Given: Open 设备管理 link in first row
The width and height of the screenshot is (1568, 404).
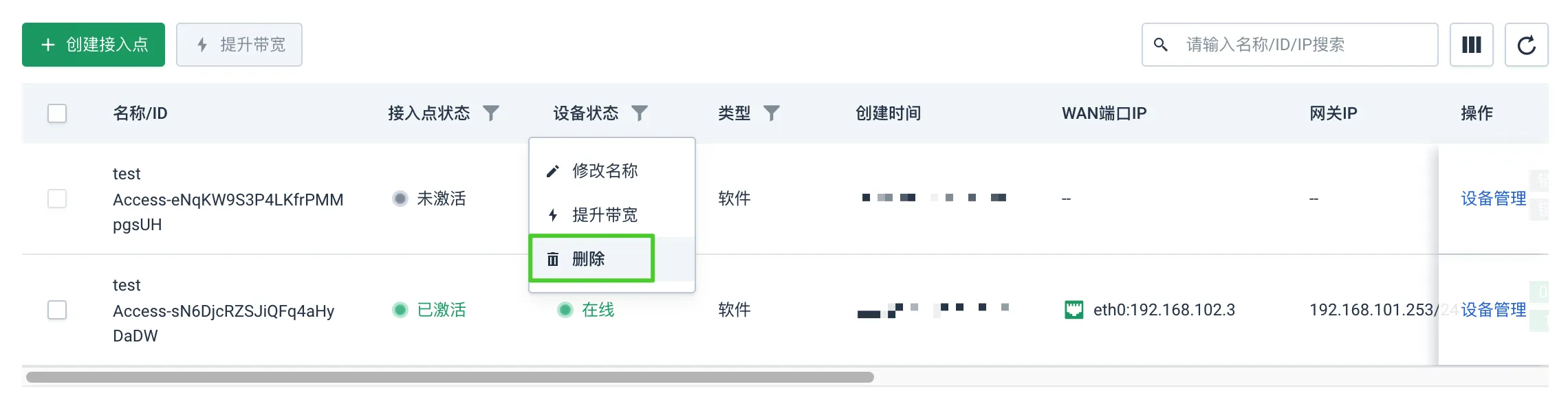Looking at the screenshot, I should (1493, 199).
